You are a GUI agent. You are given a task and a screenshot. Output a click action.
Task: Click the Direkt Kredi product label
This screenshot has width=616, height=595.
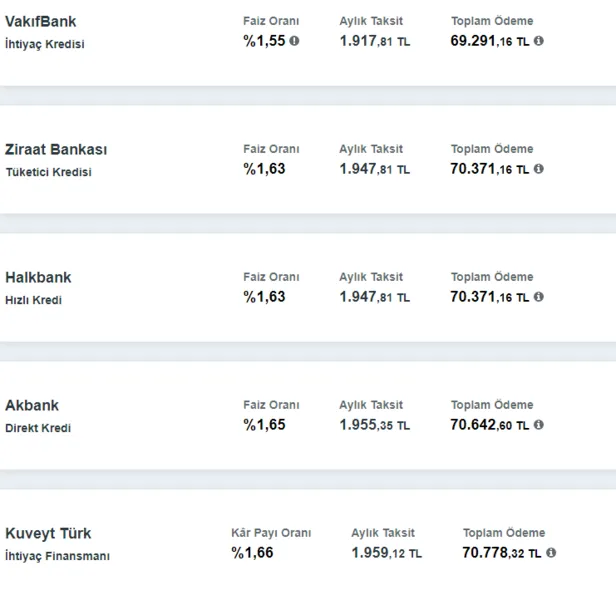point(38,428)
